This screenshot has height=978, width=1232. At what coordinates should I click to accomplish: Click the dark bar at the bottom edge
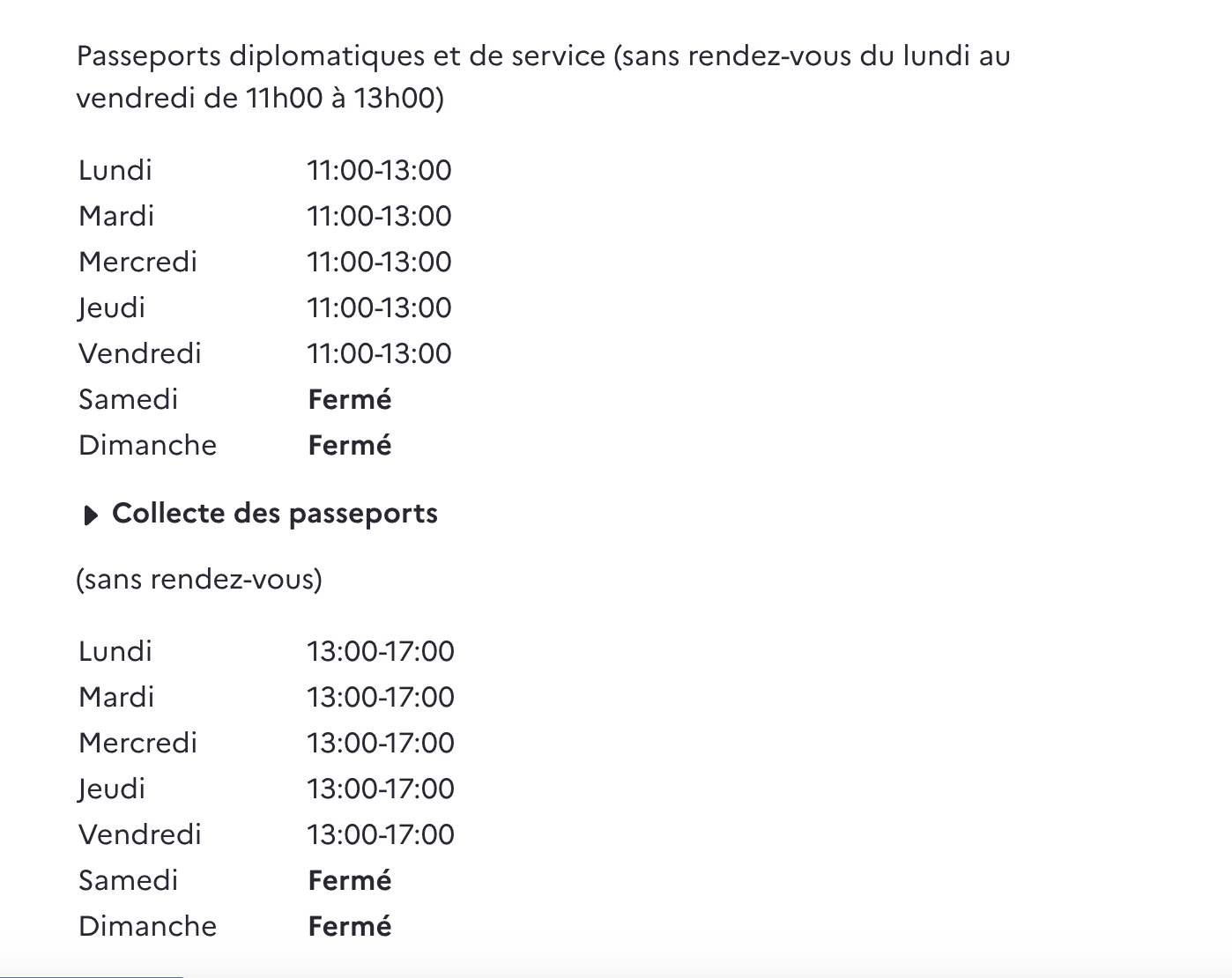tap(92, 975)
